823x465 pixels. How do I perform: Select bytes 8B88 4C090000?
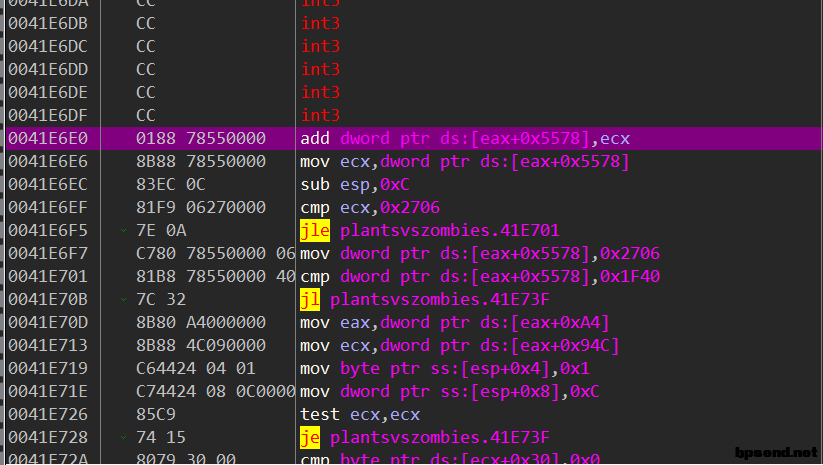pyautogui.click(x=201, y=346)
